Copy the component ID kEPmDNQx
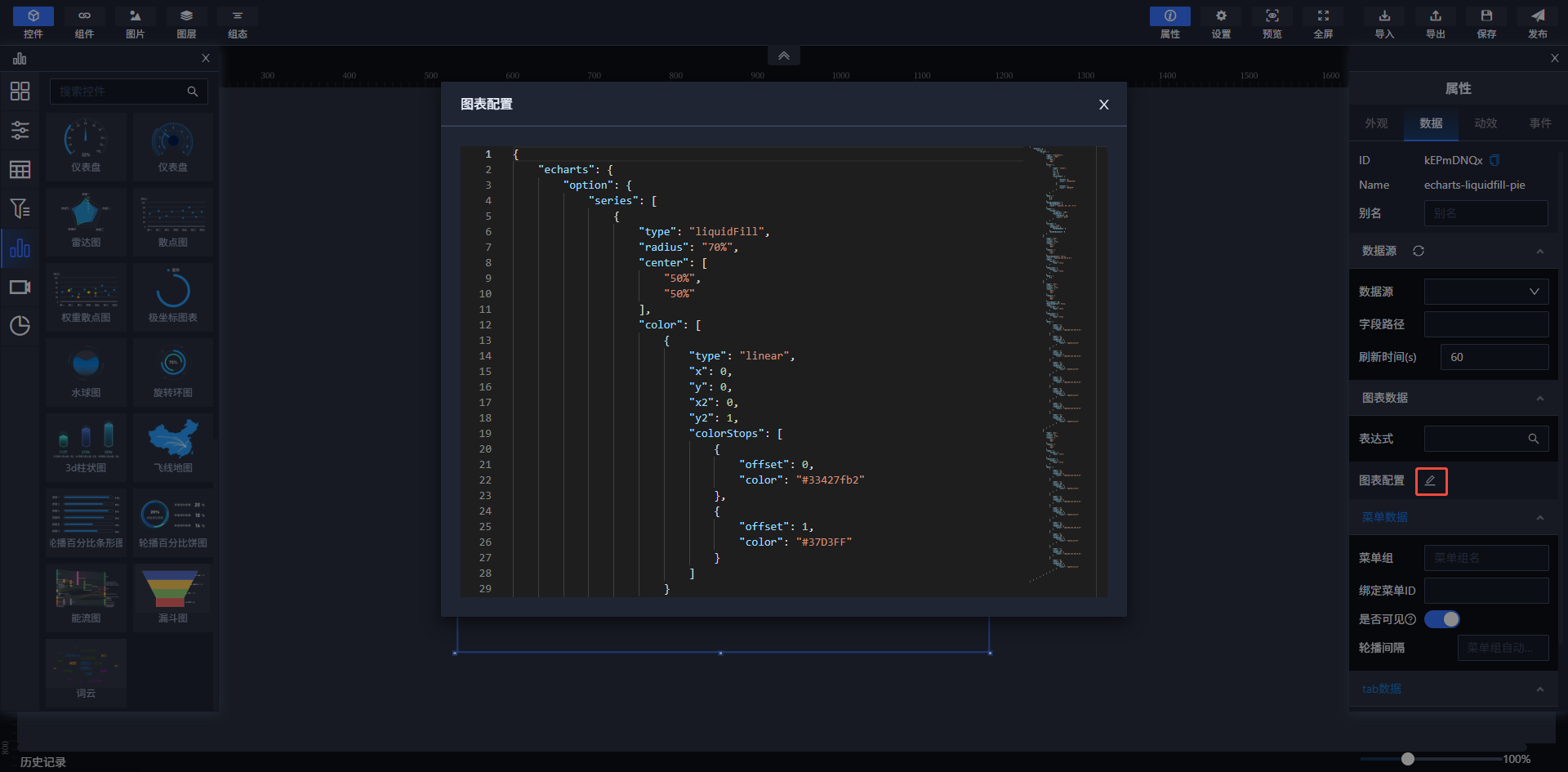The height and width of the screenshot is (772, 1568). tap(1494, 160)
